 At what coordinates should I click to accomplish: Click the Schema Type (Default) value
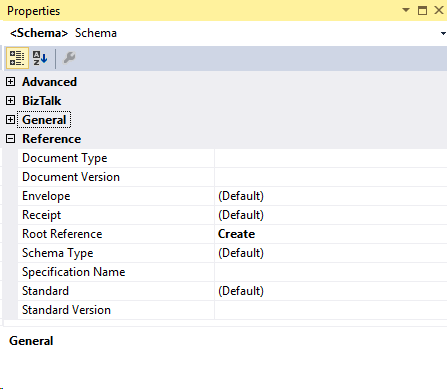tap(241, 253)
